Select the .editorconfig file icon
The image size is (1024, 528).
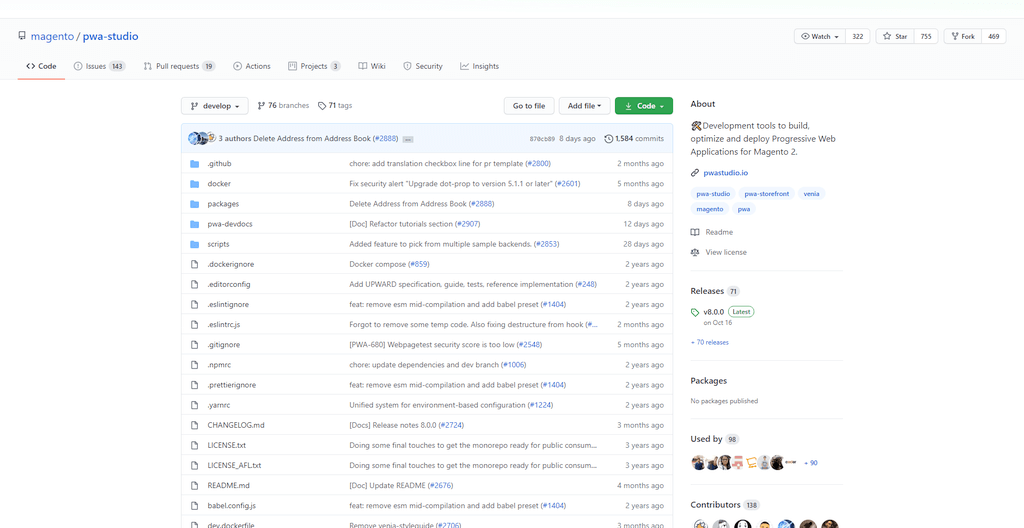(194, 284)
